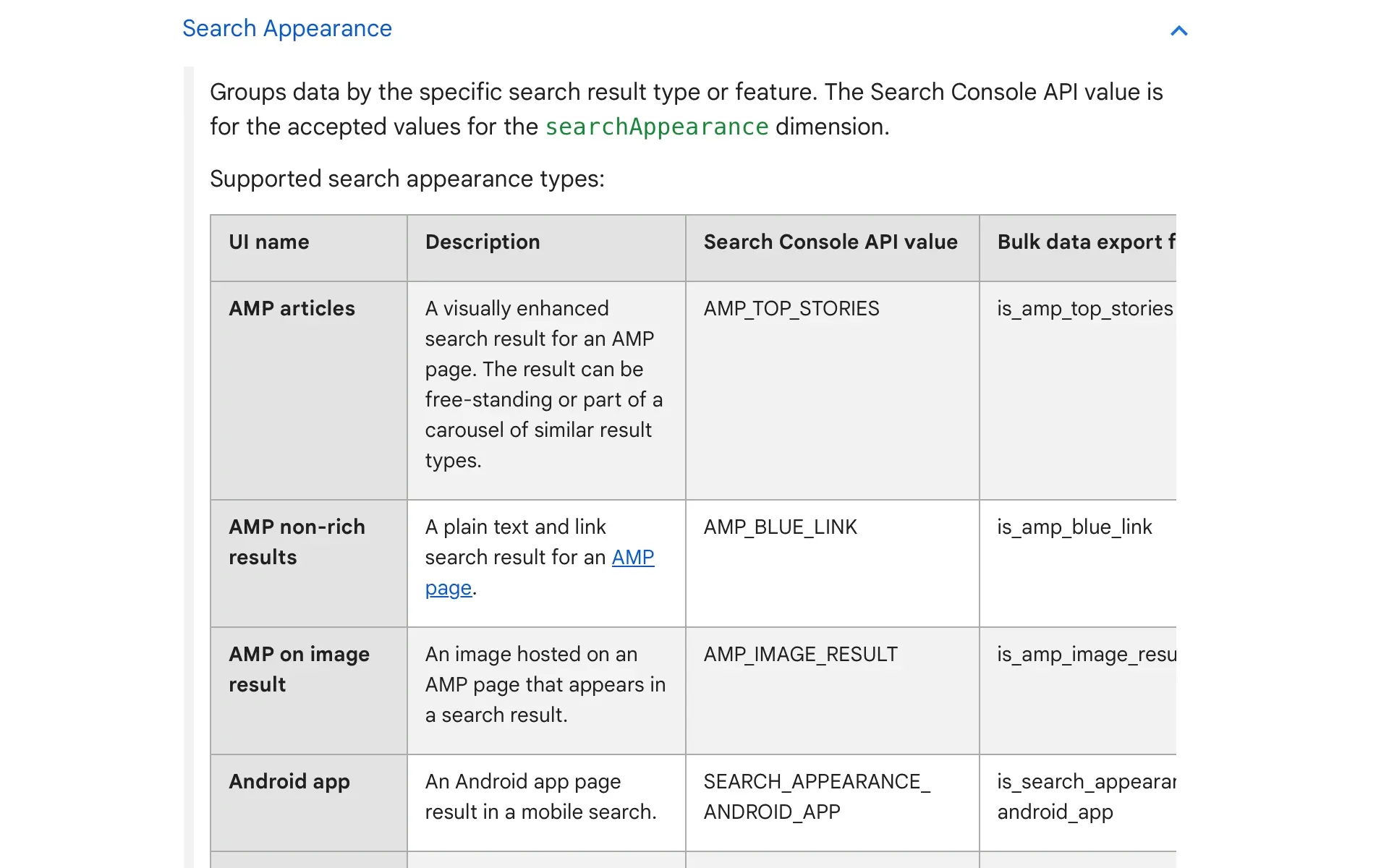Click the Search Appearance heading link
Image resolution: width=1389 pixels, height=868 pixels.
click(x=286, y=28)
